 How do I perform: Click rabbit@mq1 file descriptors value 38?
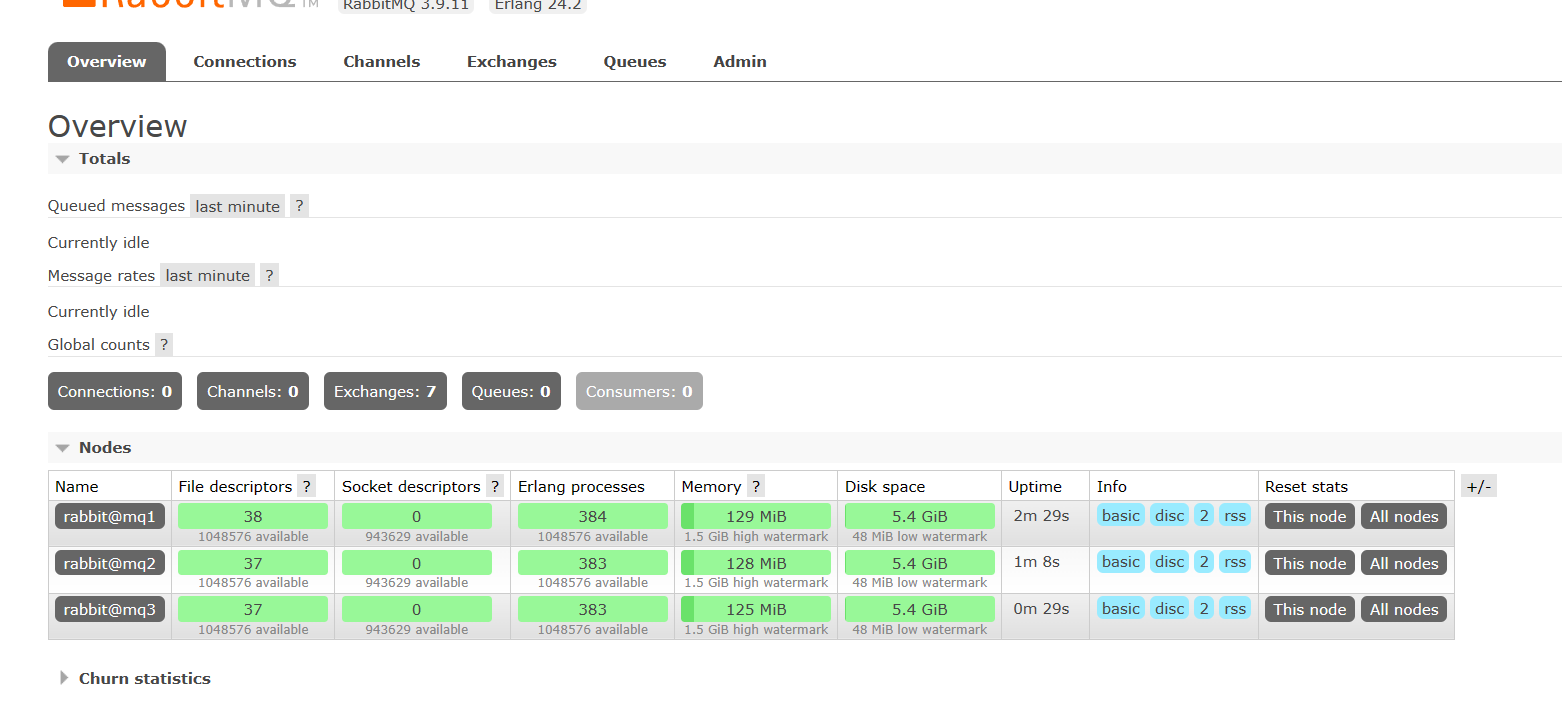(x=253, y=516)
